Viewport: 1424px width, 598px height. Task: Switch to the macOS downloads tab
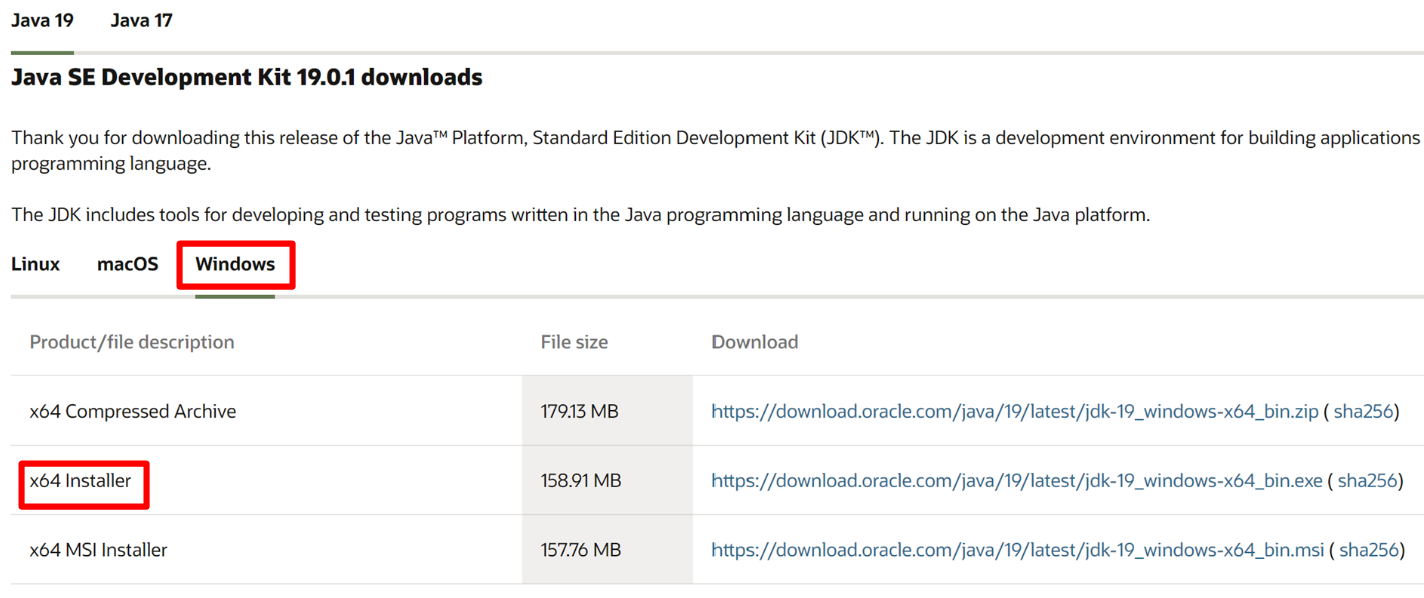(x=128, y=264)
